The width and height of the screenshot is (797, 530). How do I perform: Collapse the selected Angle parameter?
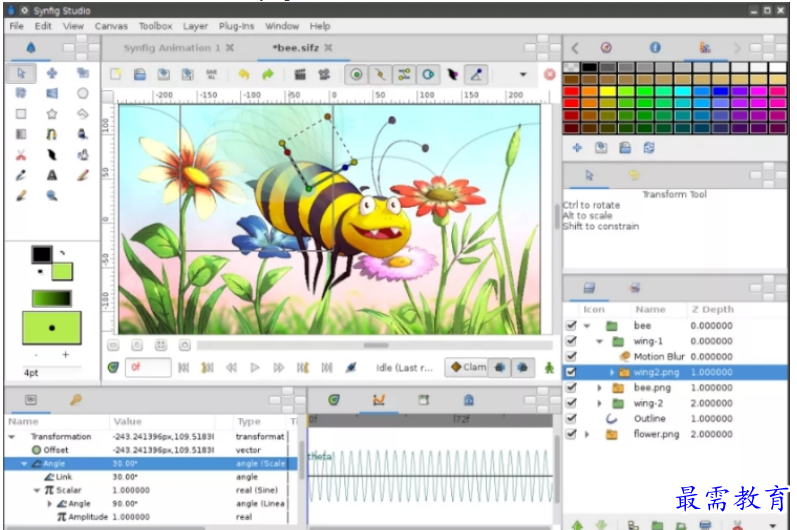click(24, 463)
